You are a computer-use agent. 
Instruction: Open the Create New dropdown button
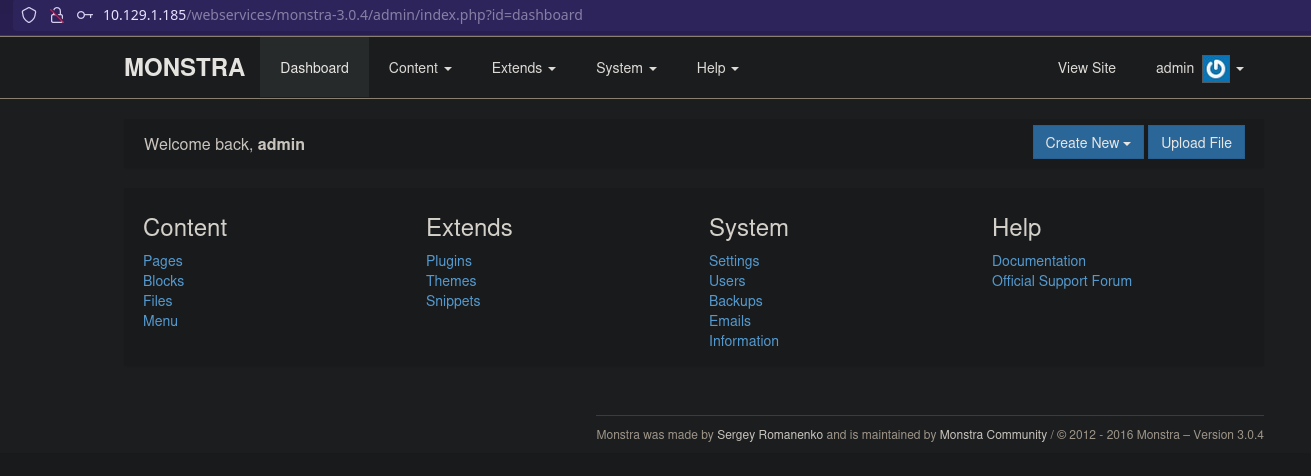click(1087, 143)
